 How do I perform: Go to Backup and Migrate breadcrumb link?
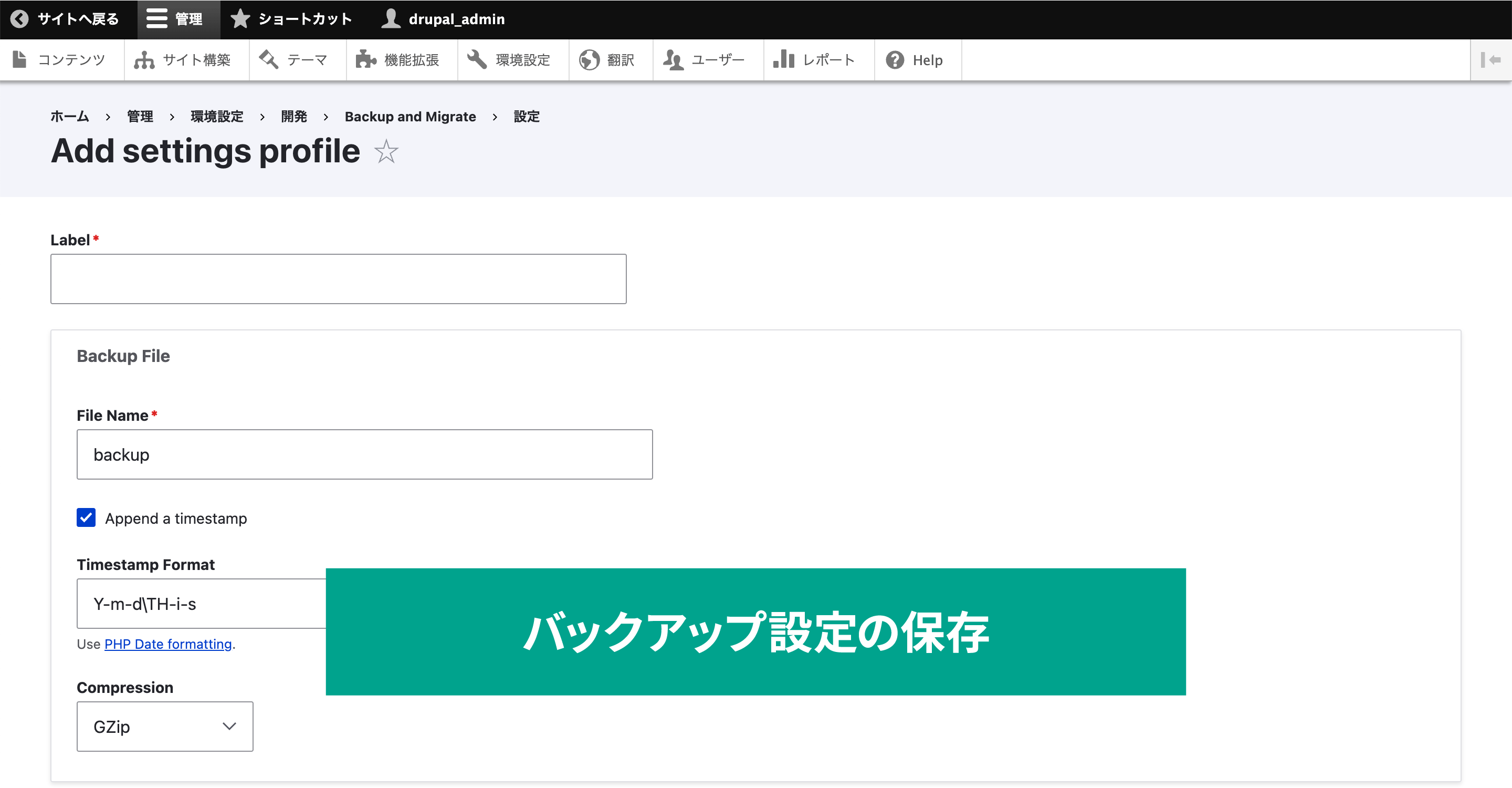coord(410,116)
